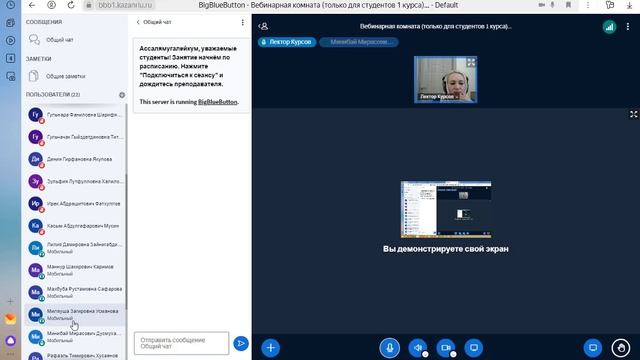The height and width of the screenshot is (360, 640).
Task: Raise hand using the hand icon
Action: coord(621,348)
